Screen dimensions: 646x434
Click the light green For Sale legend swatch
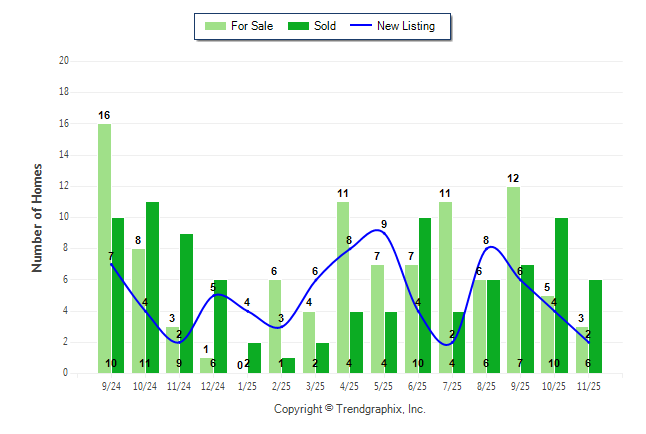tap(214, 26)
